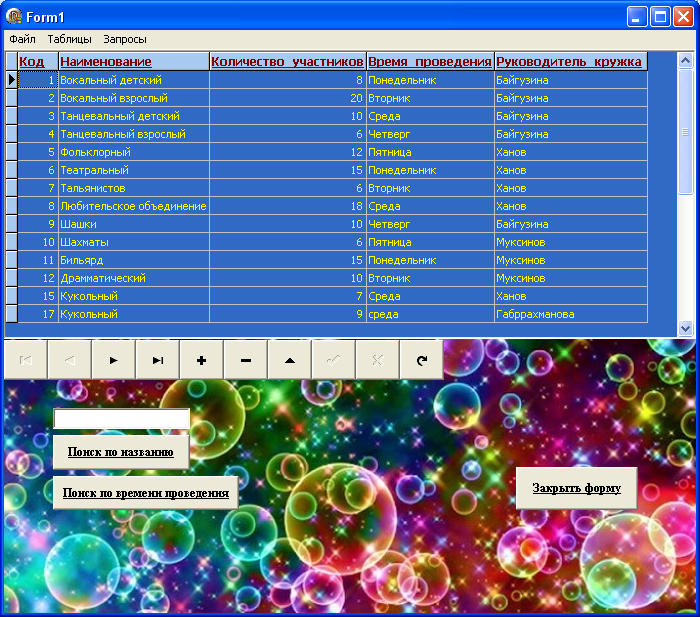Select the Шахматы cell
Image resolution: width=700 pixels, height=617 pixels.
134,242
